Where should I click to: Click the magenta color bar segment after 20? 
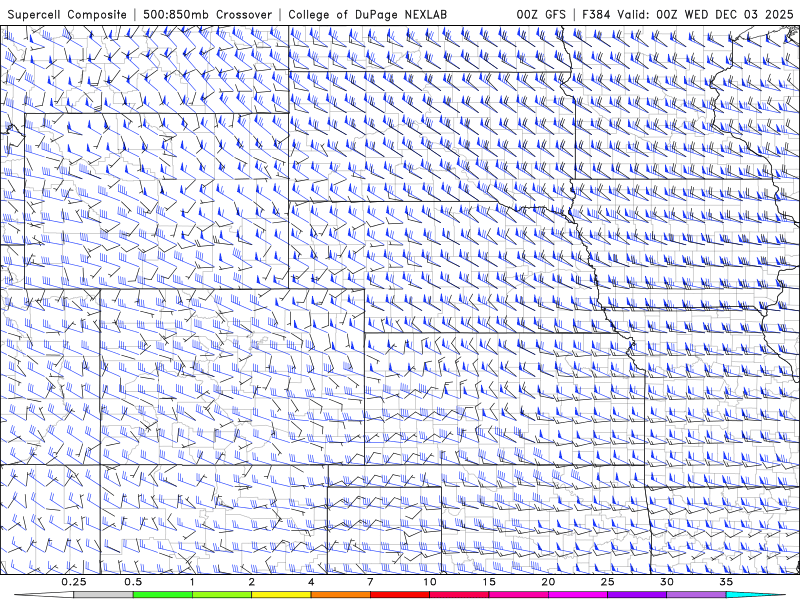578,595
